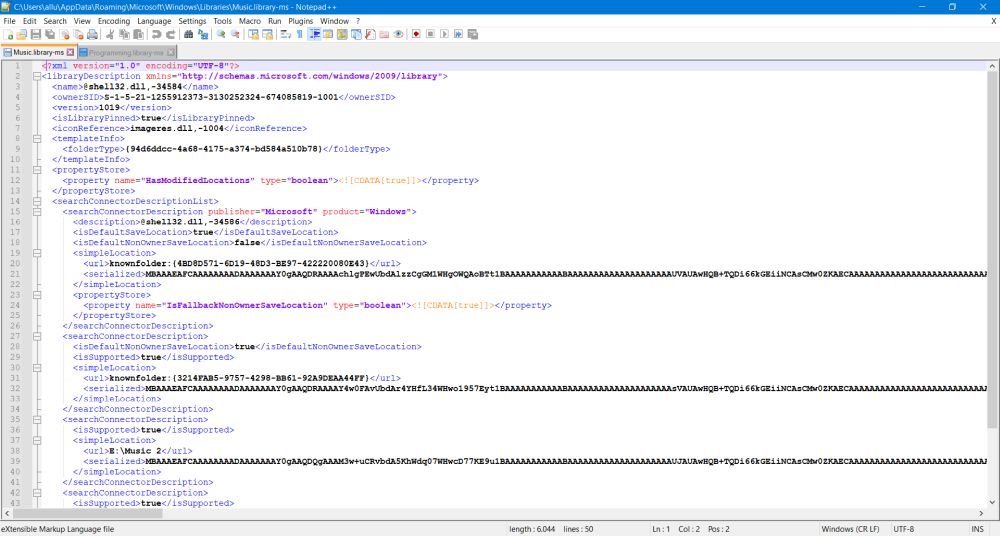
Task: Print the document using the printer icon
Action: 92,34
